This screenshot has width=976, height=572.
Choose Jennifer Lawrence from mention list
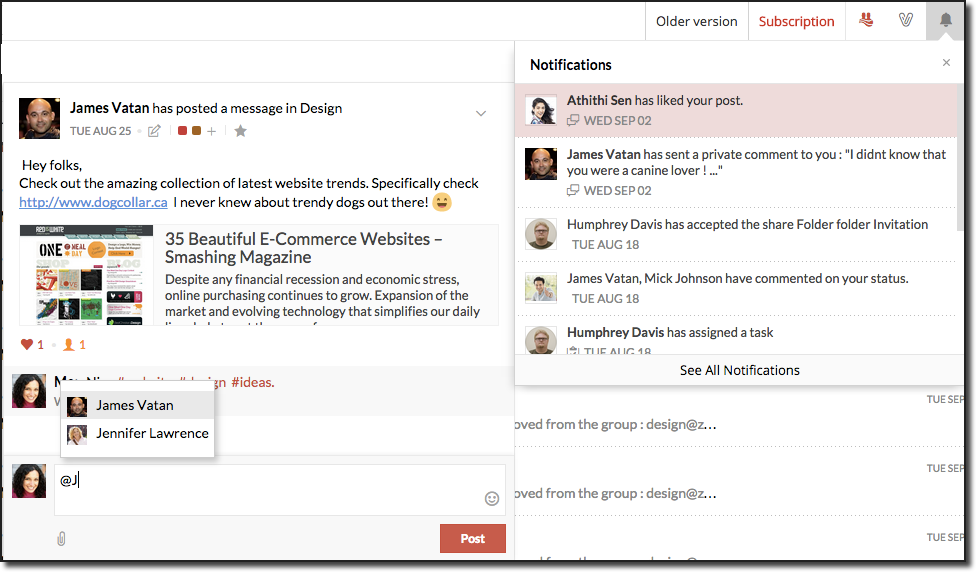(152, 433)
